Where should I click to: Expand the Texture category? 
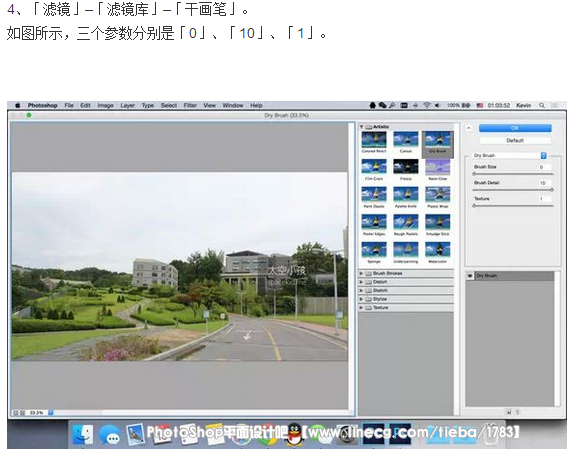(x=361, y=308)
